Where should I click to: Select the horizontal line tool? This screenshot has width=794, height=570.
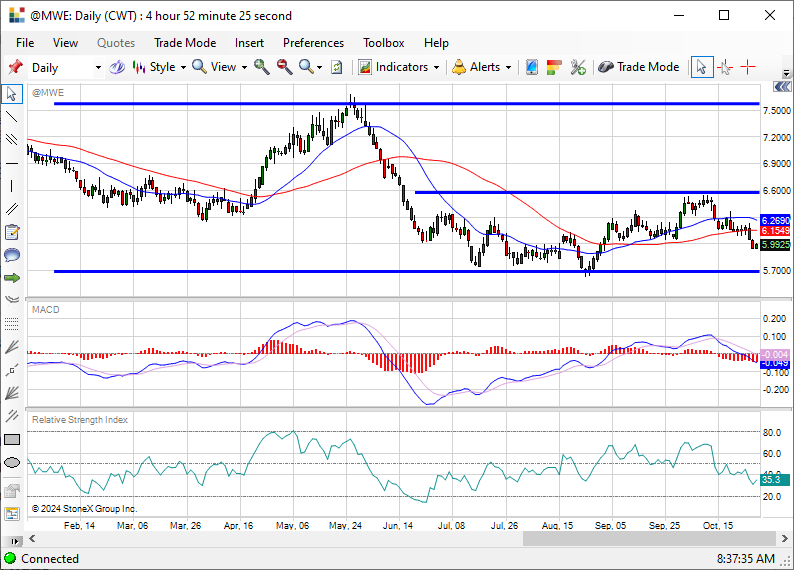(x=12, y=164)
